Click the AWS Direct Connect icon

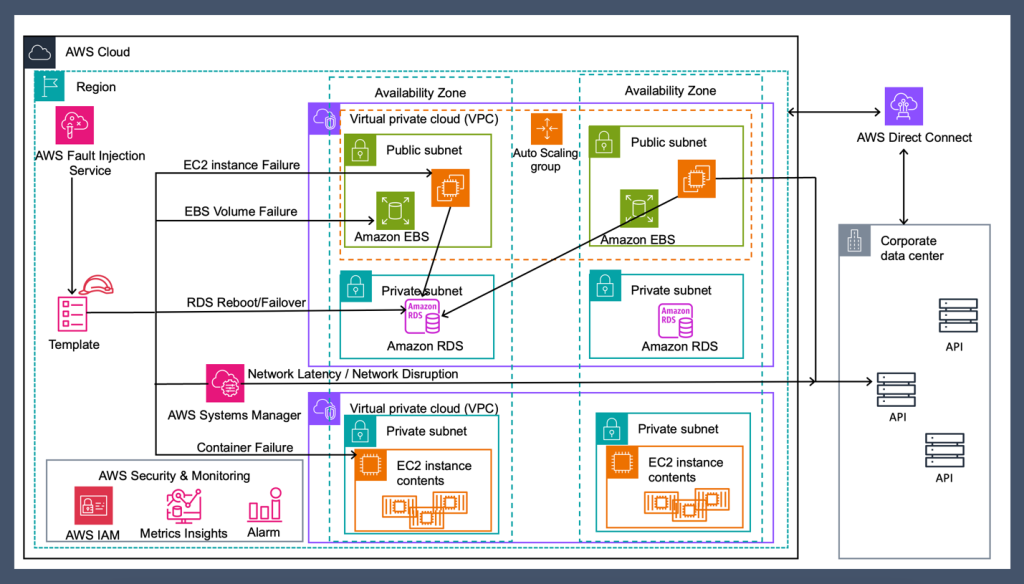(x=903, y=105)
